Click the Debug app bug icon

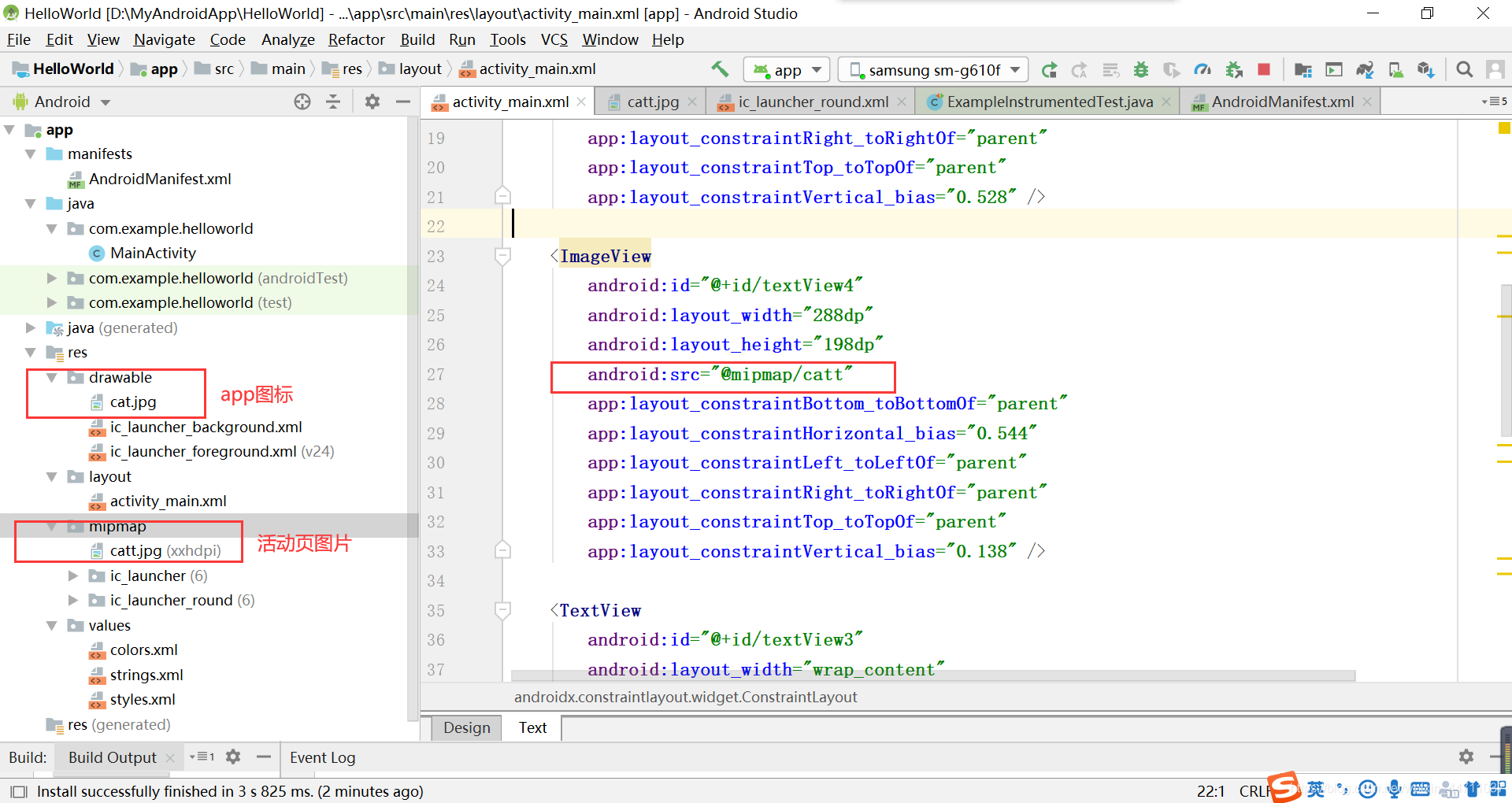(x=1141, y=70)
